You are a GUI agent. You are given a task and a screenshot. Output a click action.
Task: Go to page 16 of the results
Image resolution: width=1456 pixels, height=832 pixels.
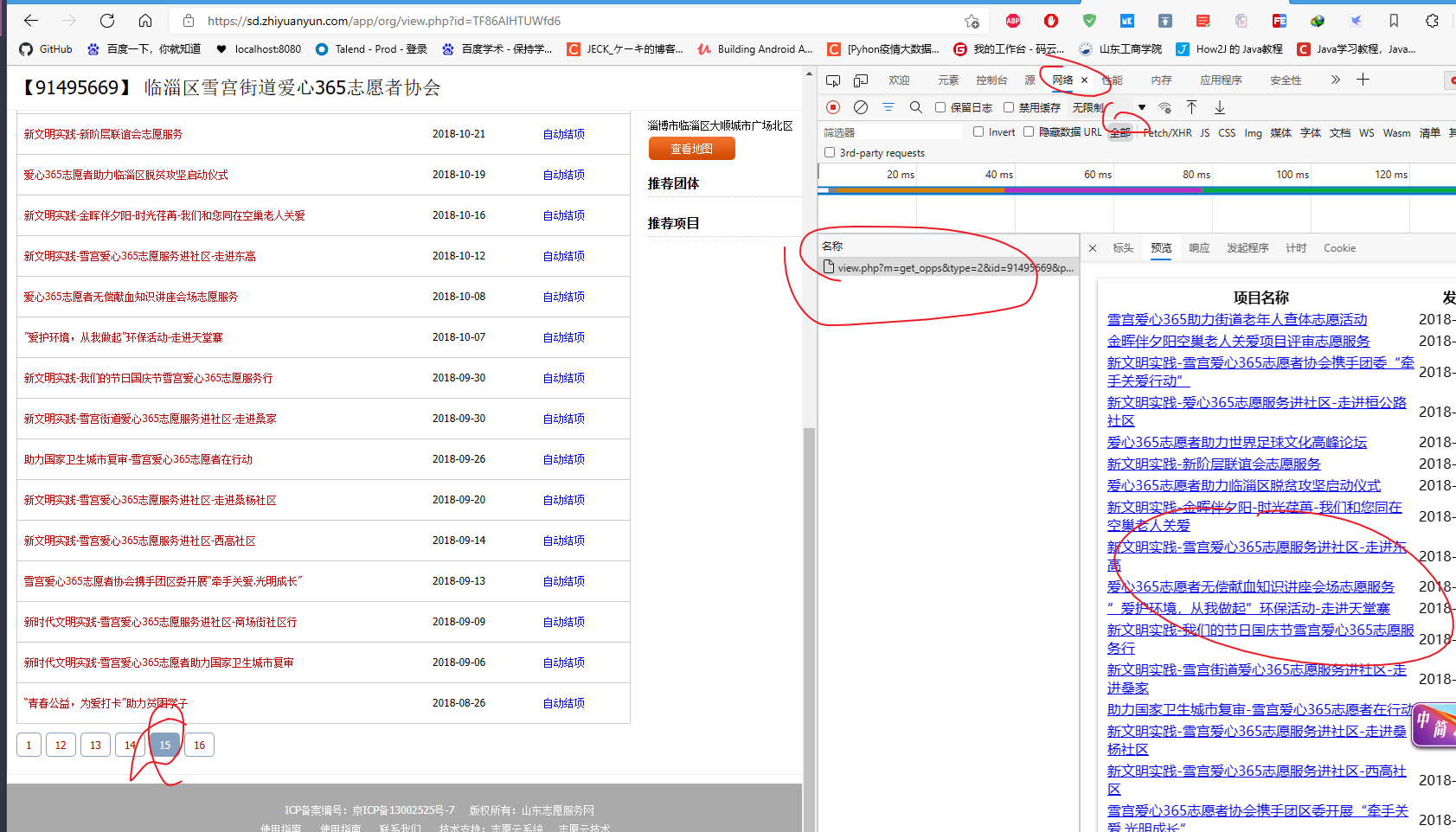click(199, 745)
